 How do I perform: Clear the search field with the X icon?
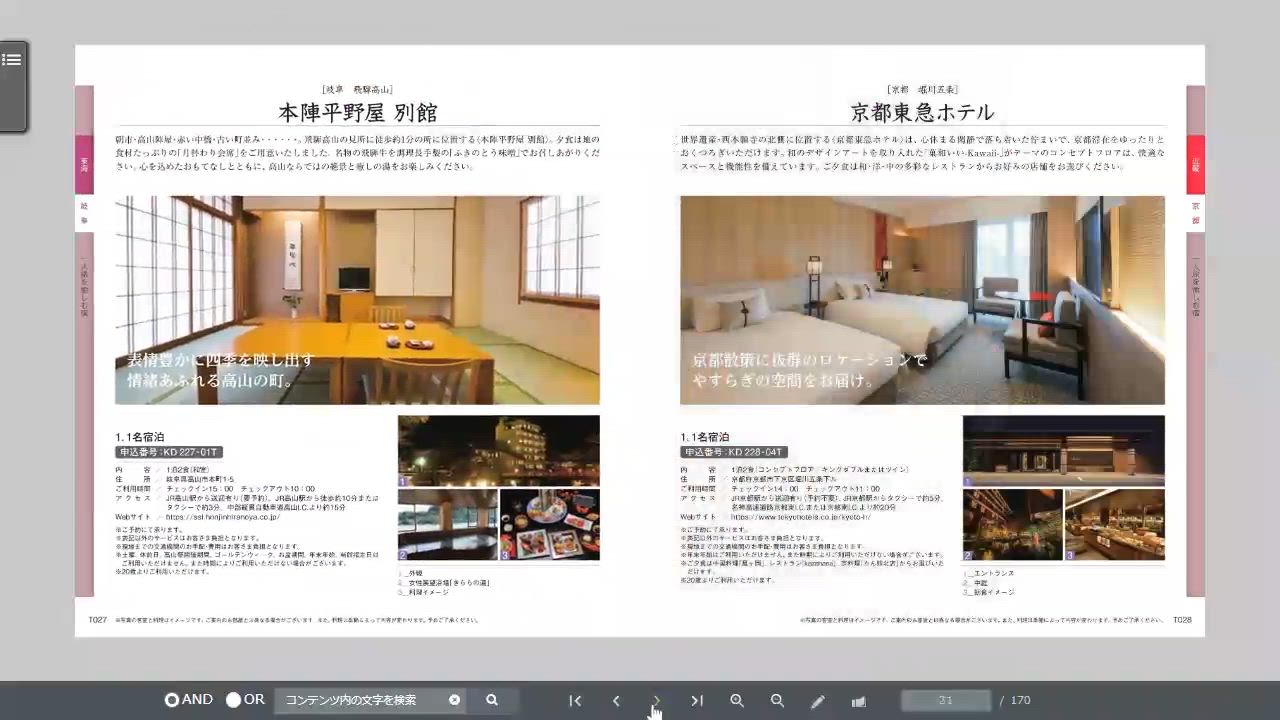coord(454,700)
